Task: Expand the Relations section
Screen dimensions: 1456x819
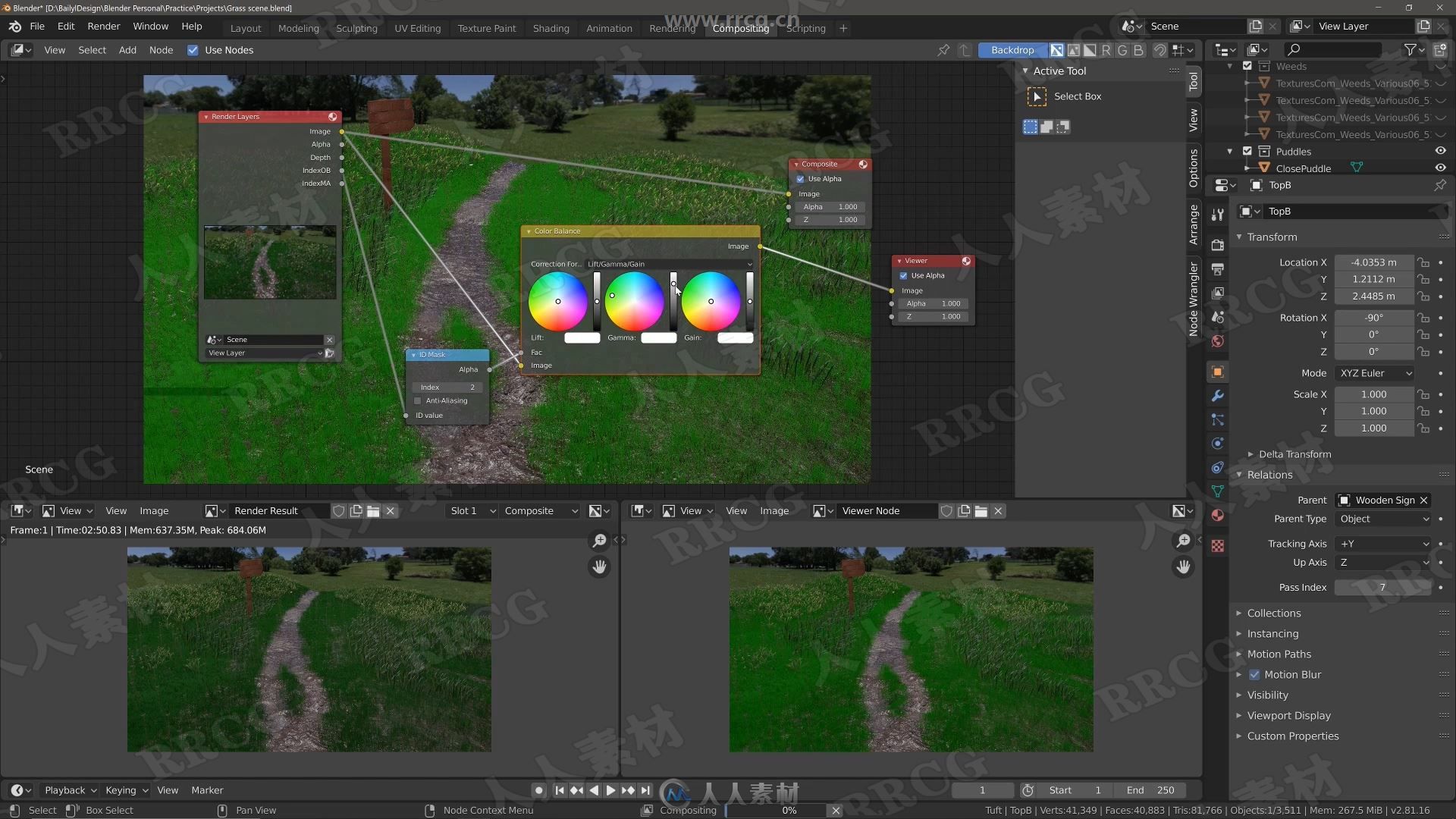Action: click(1270, 474)
